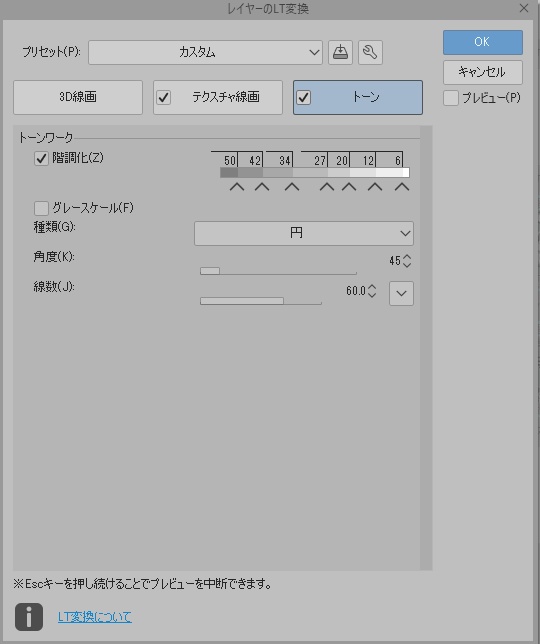Viewport: 540px width, 644px height.
Task: Select the gradation marker under 12
Action: tap(375, 187)
